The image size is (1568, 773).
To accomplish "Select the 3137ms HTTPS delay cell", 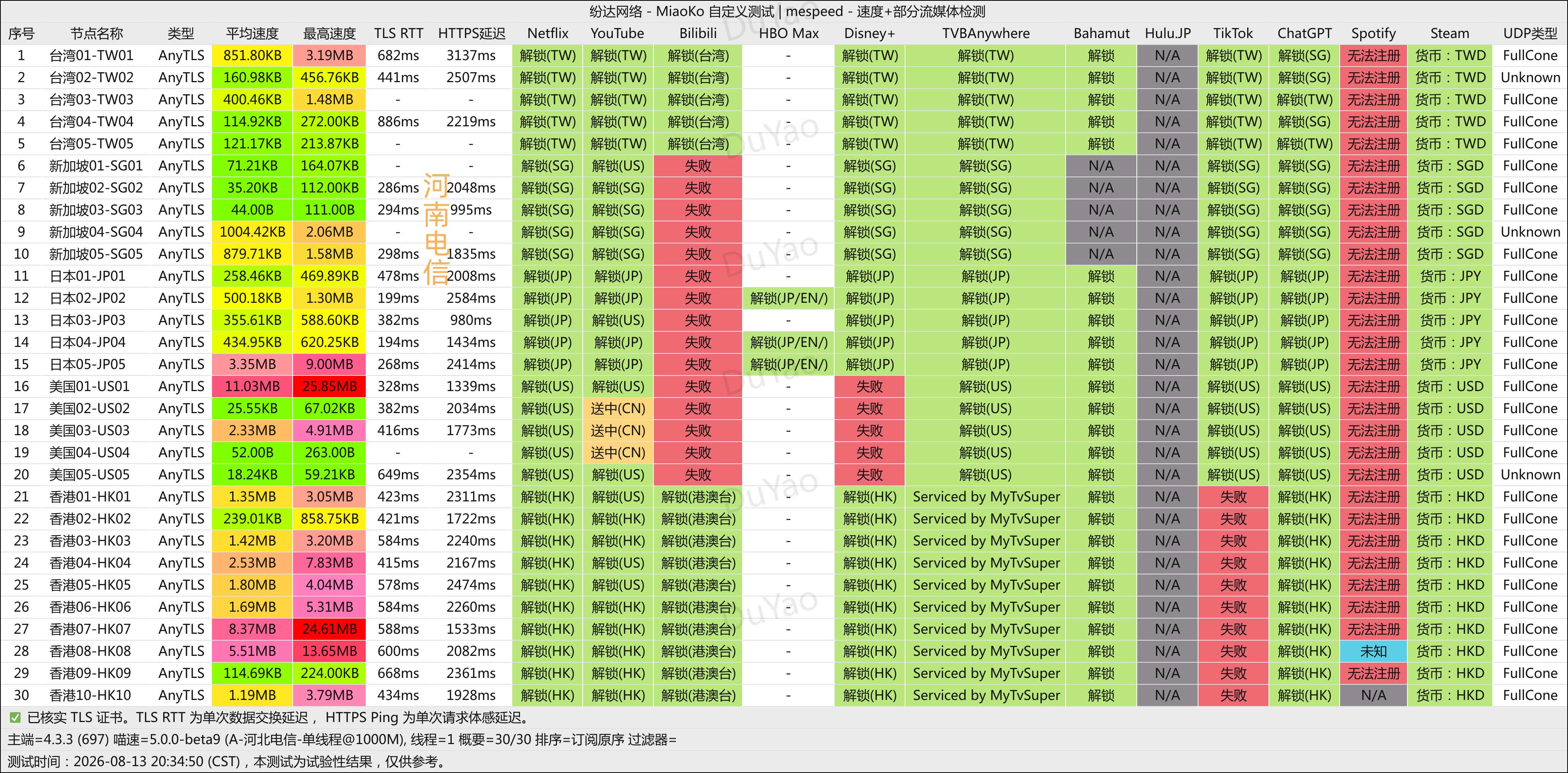I will [471, 56].
